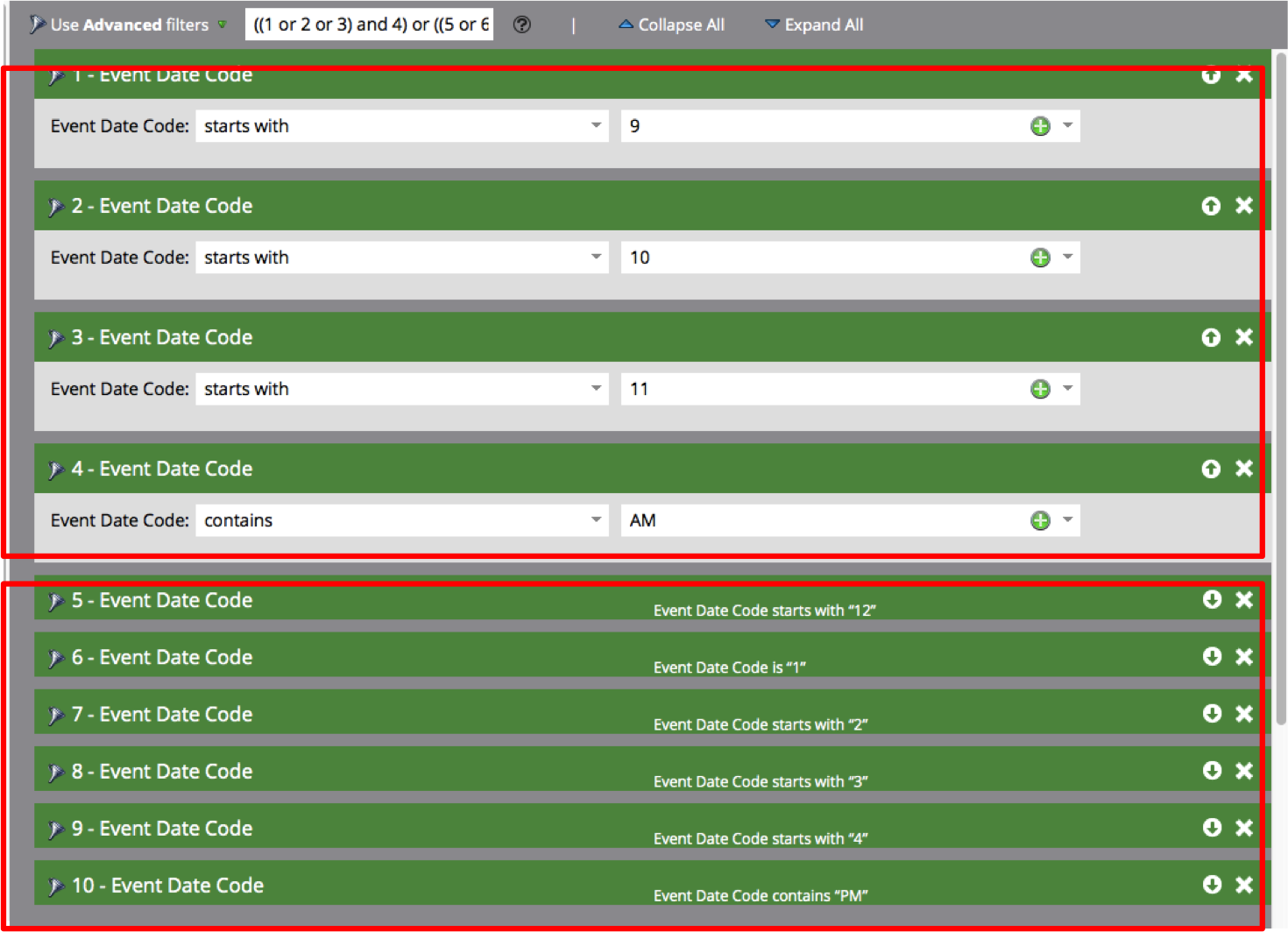Click the green plus next to AM
Image resolution: width=1288 pixels, height=932 pixels.
pyautogui.click(x=1040, y=521)
